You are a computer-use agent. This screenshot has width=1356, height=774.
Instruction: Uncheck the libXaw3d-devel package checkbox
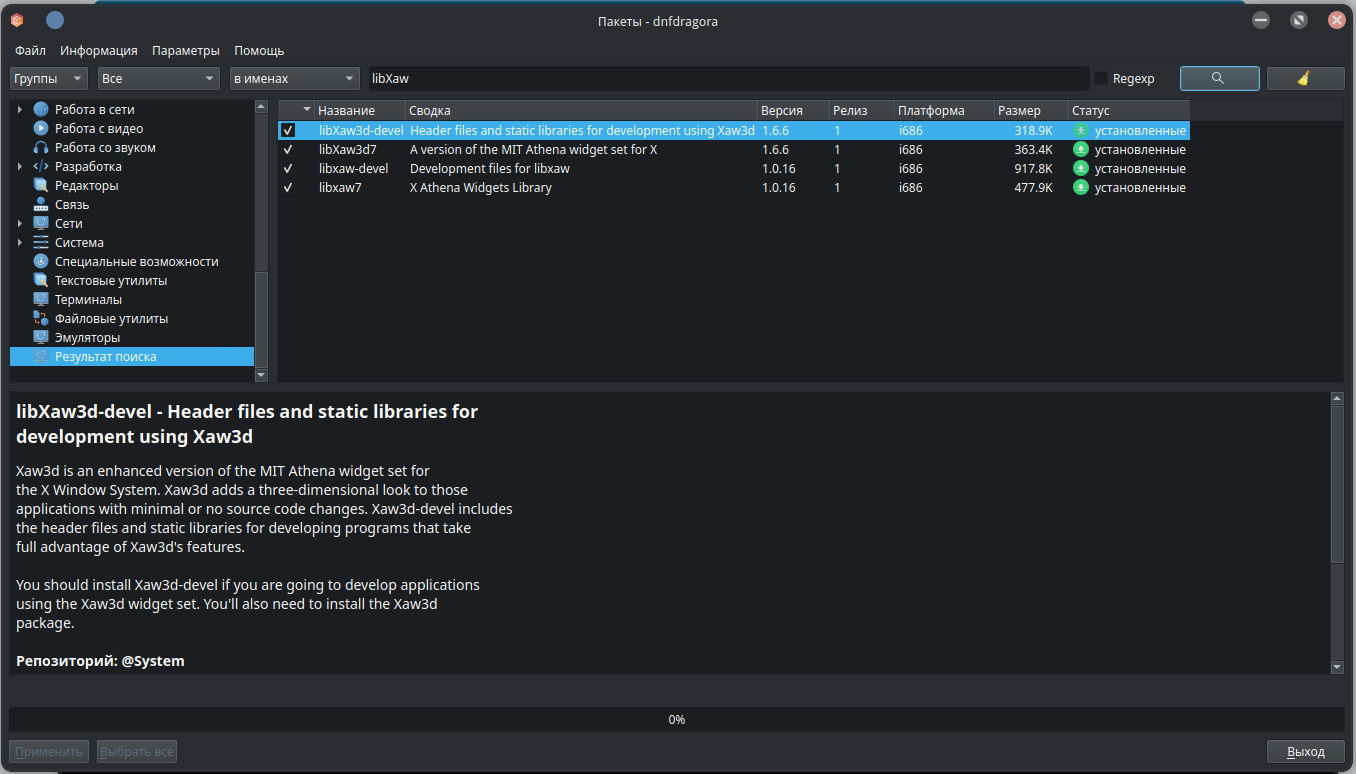tap(288, 131)
